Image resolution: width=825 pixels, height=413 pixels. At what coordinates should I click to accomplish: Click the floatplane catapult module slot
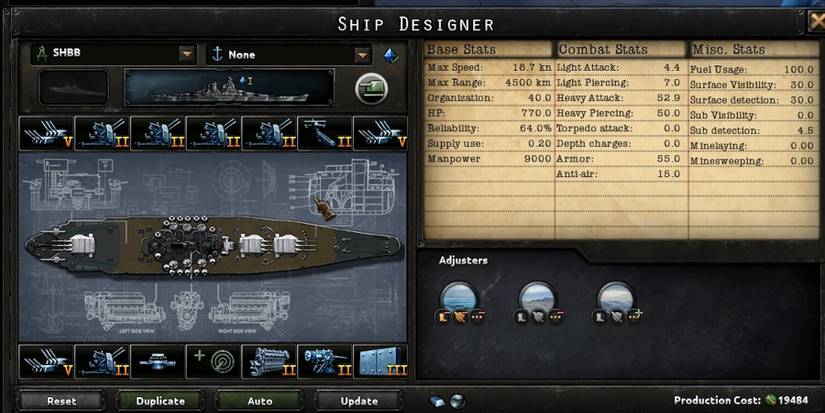pos(325,134)
